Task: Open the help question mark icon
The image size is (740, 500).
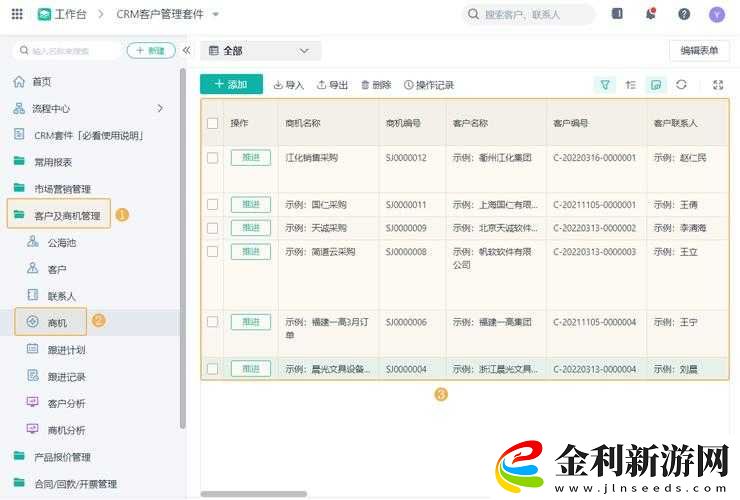Action: 684,14
